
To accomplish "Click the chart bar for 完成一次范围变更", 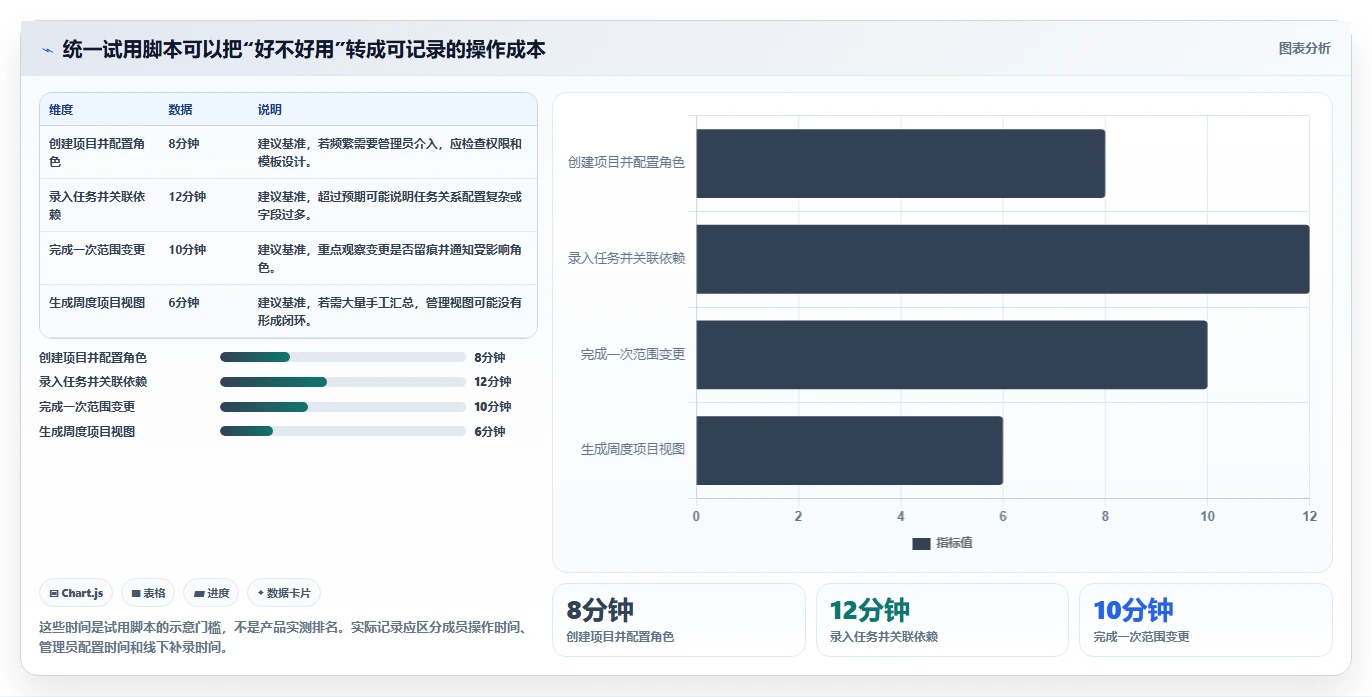I will 952,355.
